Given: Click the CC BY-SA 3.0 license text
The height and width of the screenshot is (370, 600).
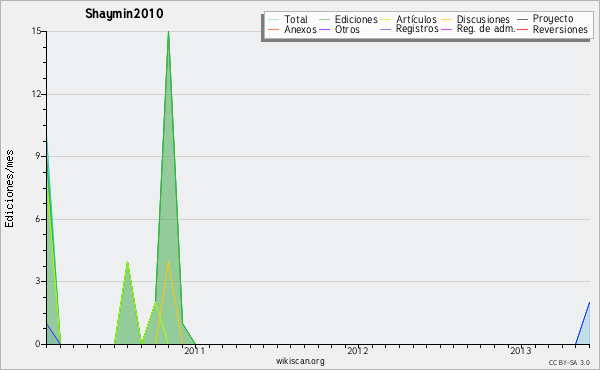Looking at the screenshot, I should pyautogui.click(x=569, y=363).
